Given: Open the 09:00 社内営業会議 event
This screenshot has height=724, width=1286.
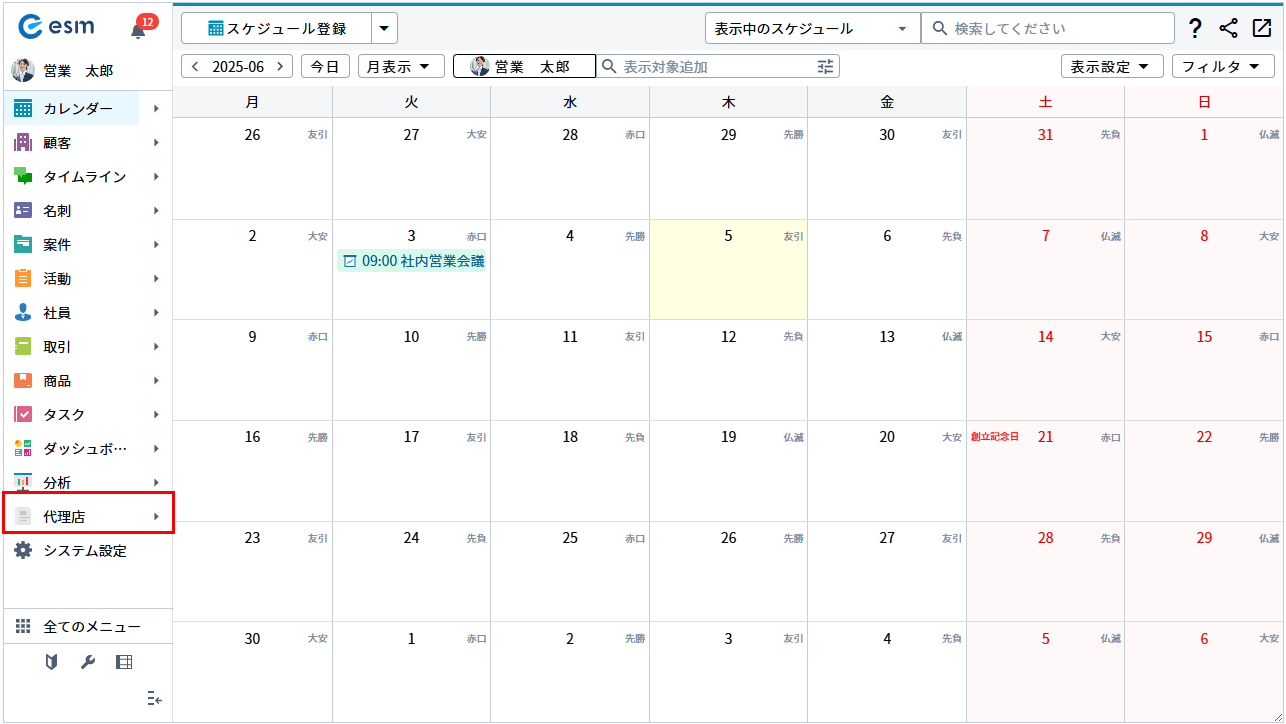Looking at the screenshot, I should 412,261.
